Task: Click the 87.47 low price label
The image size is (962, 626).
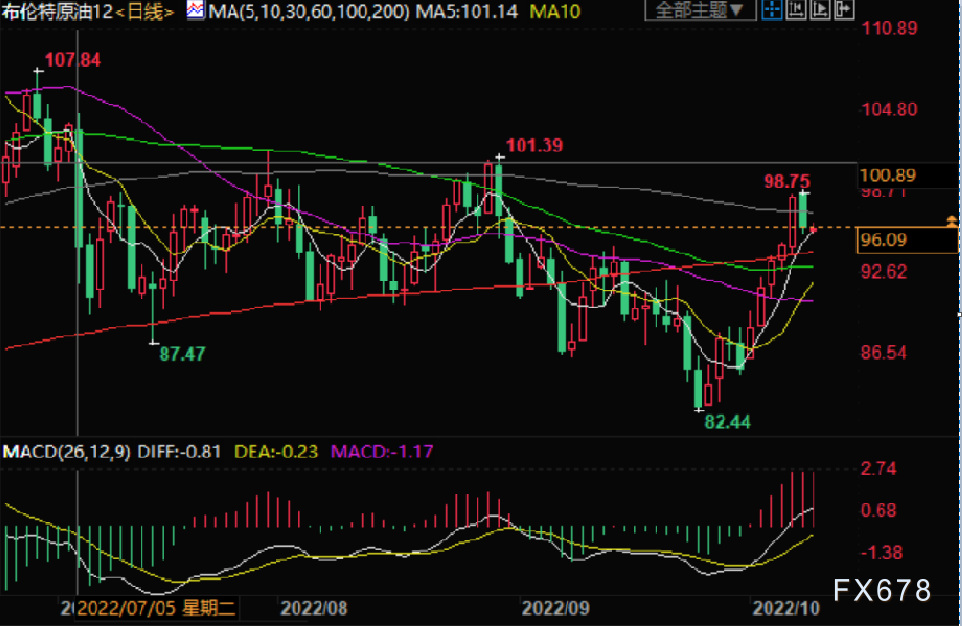Action: [182, 354]
